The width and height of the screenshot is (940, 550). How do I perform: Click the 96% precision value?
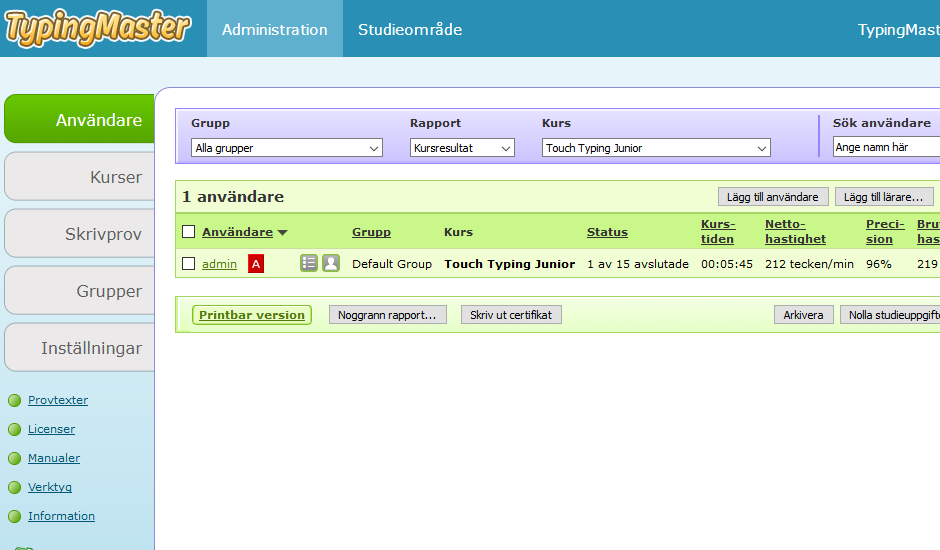pyautogui.click(x=879, y=264)
